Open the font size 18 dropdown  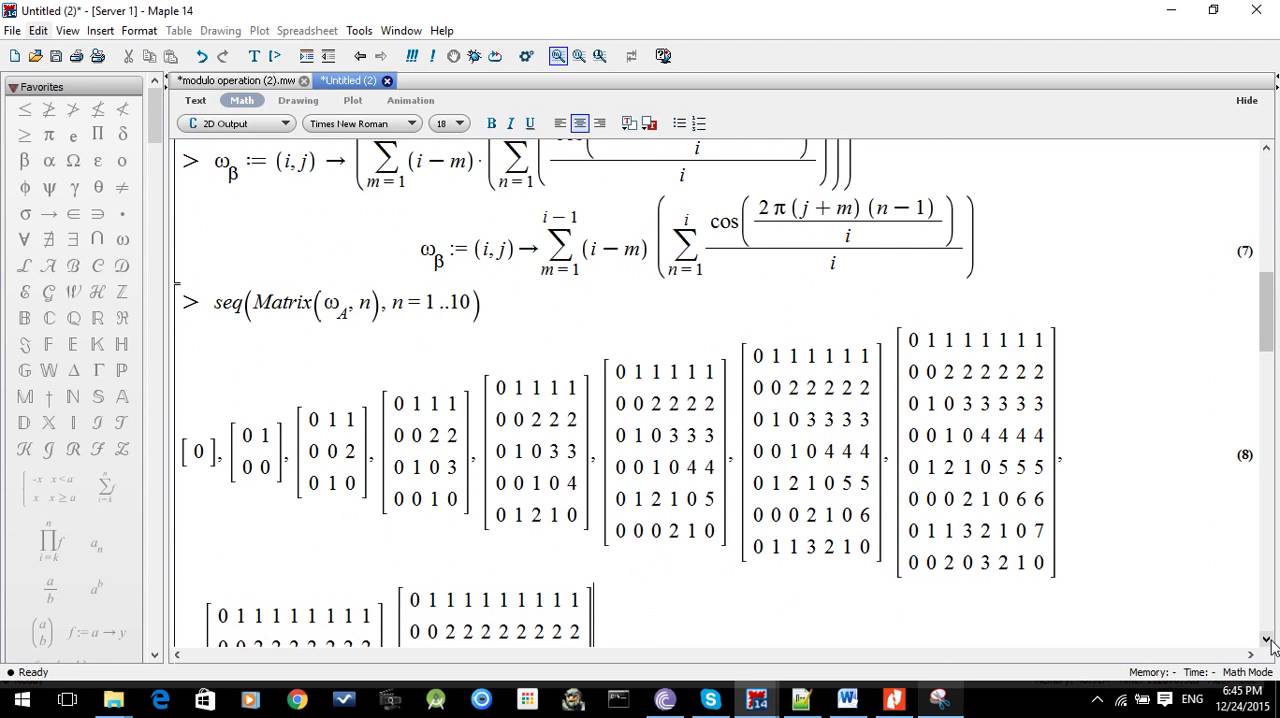click(449, 124)
